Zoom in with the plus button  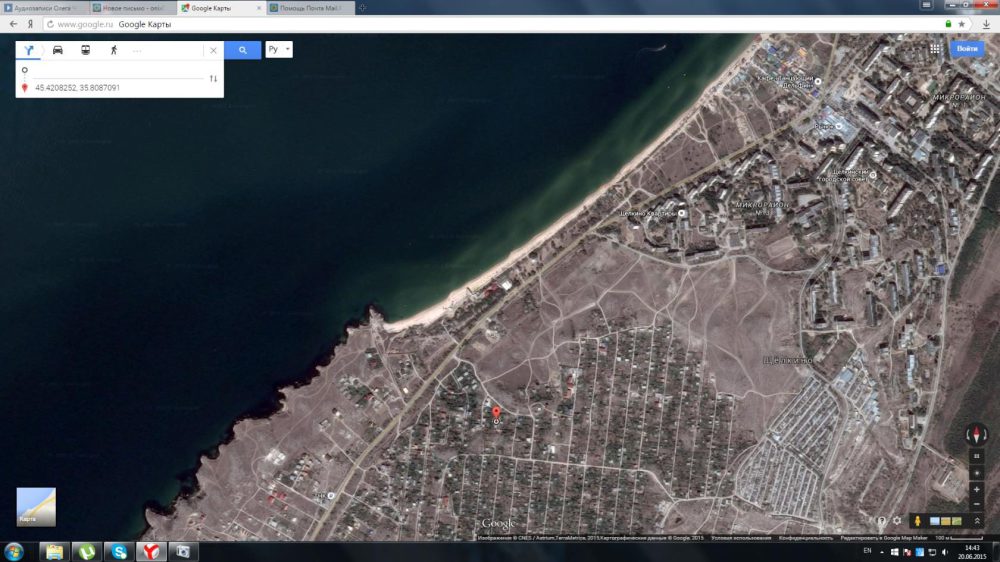976,490
